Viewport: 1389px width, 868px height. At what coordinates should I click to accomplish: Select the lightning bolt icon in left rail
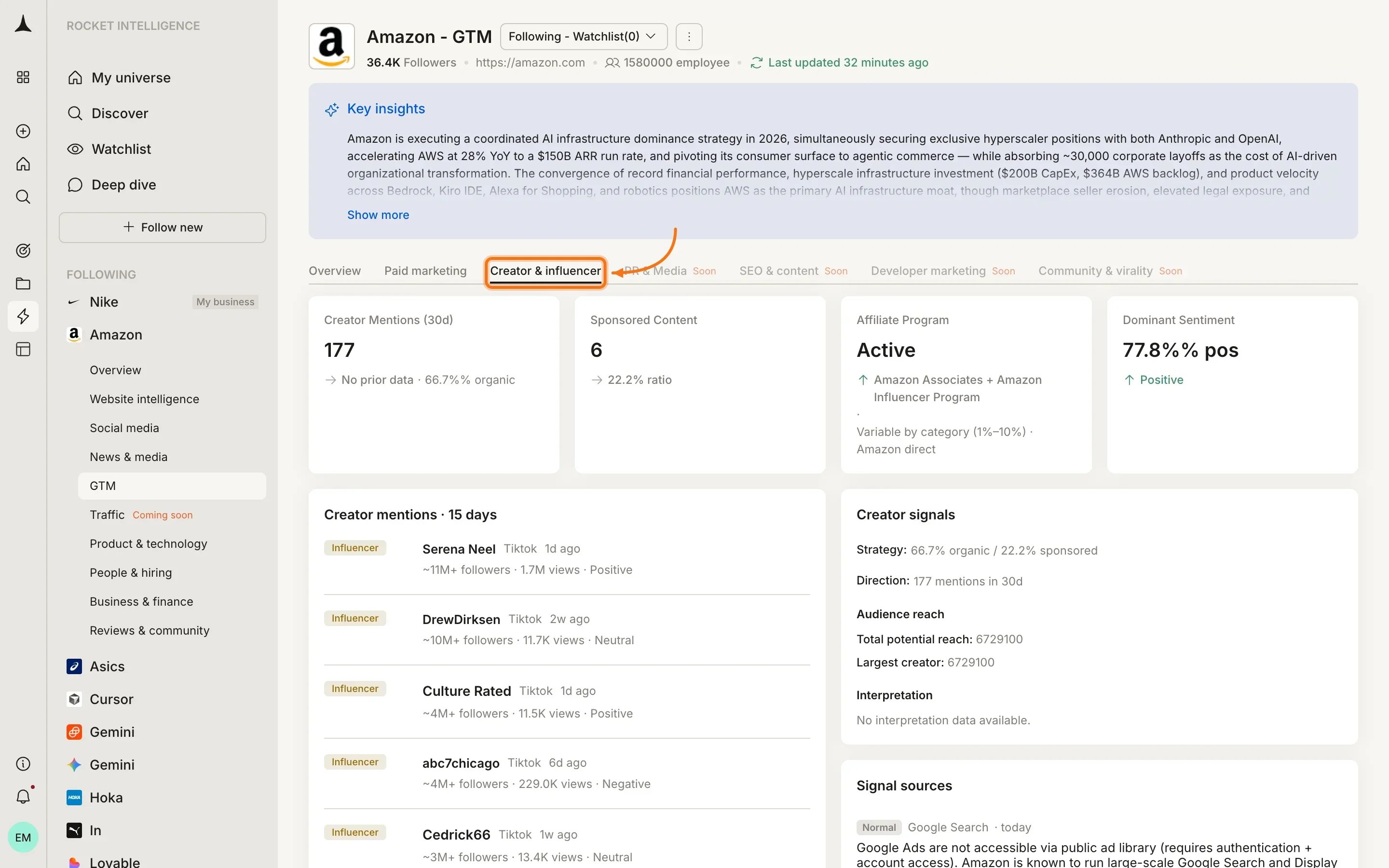click(x=23, y=316)
